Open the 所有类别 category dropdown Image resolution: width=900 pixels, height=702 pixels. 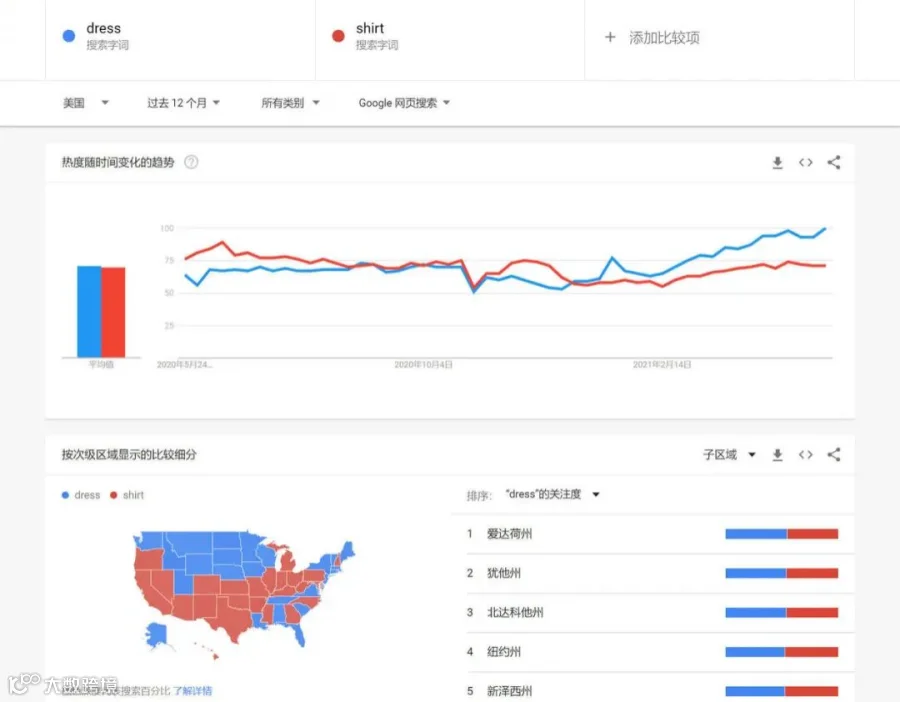coord(290,103)
